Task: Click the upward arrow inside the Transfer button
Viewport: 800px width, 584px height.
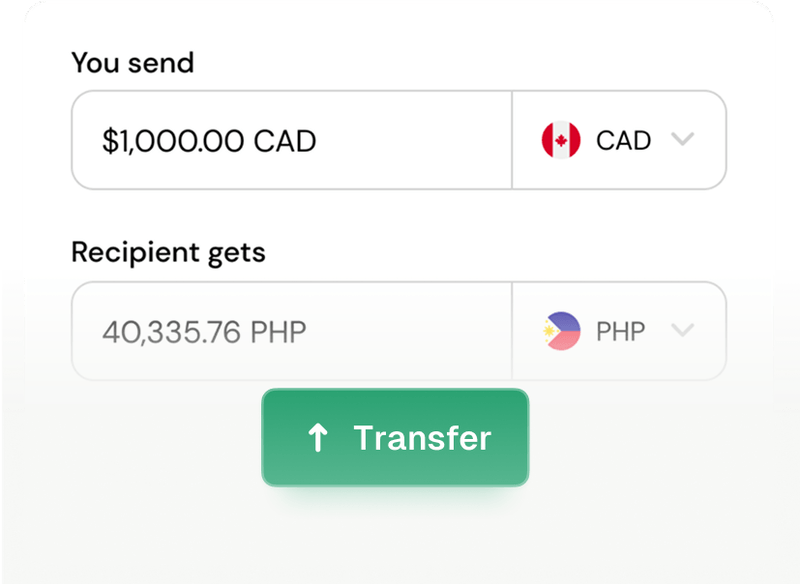Action: pyautogui.click(x=318, y=437)
